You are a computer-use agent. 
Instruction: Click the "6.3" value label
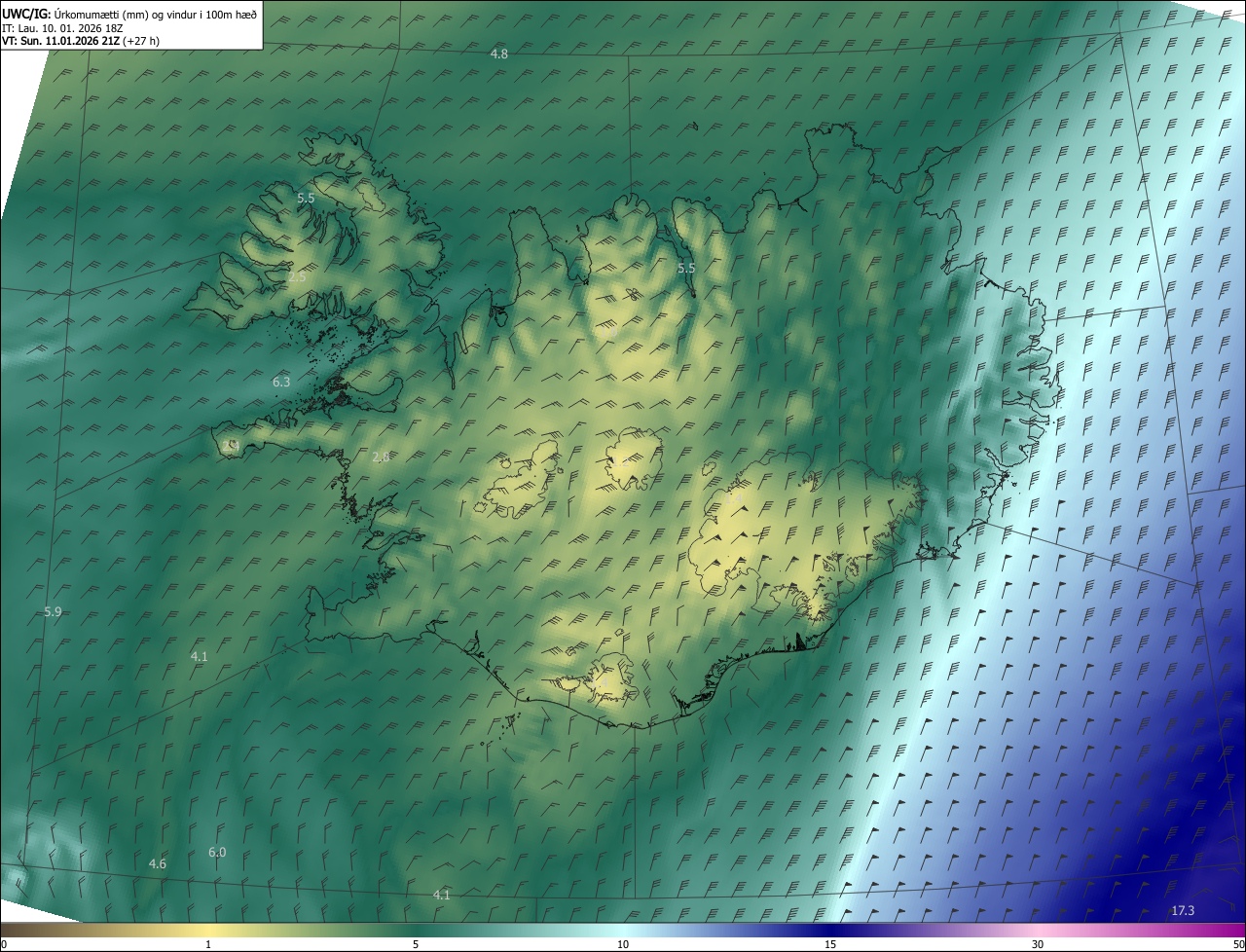coord(281,383)
